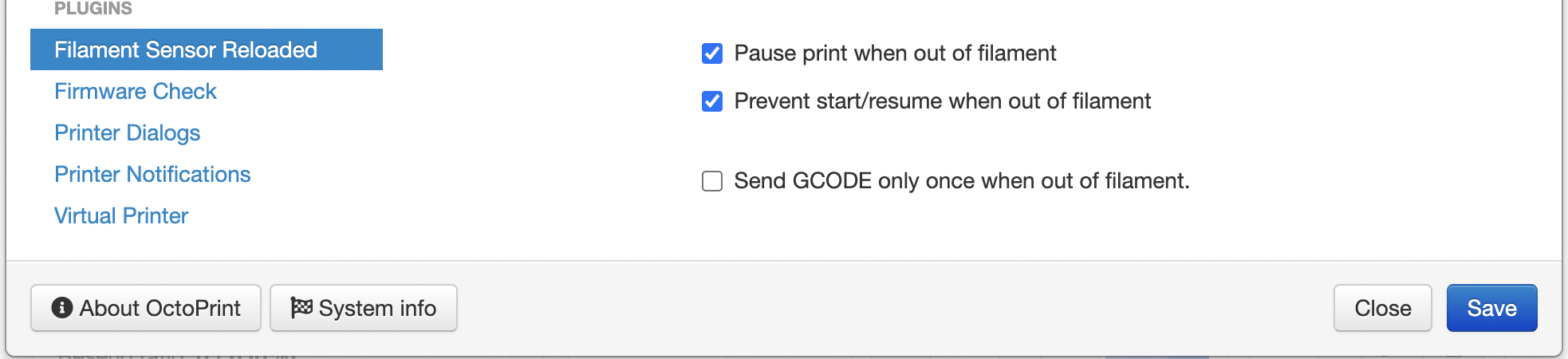Uncheck Prevent start/resume when out of filament
The width and height of the screenshot is (1568, 359).
(x=712, y=101)
